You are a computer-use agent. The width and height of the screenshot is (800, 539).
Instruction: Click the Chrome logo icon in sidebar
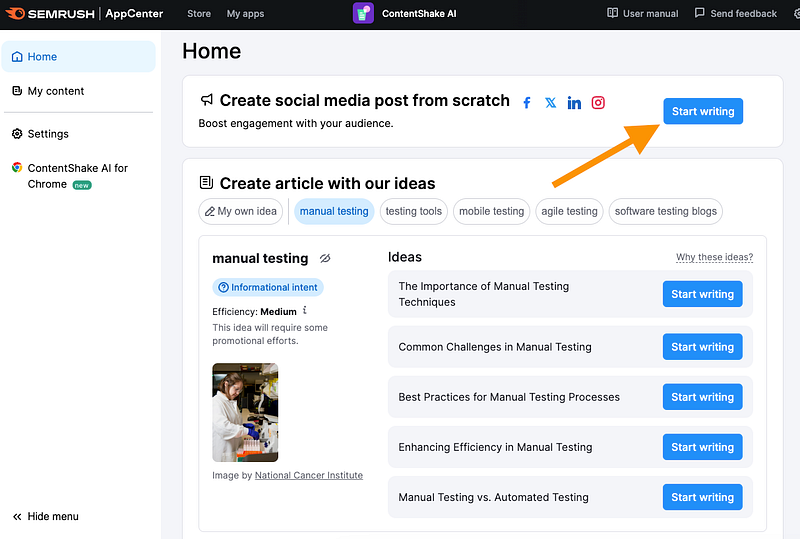coord(17,167)
